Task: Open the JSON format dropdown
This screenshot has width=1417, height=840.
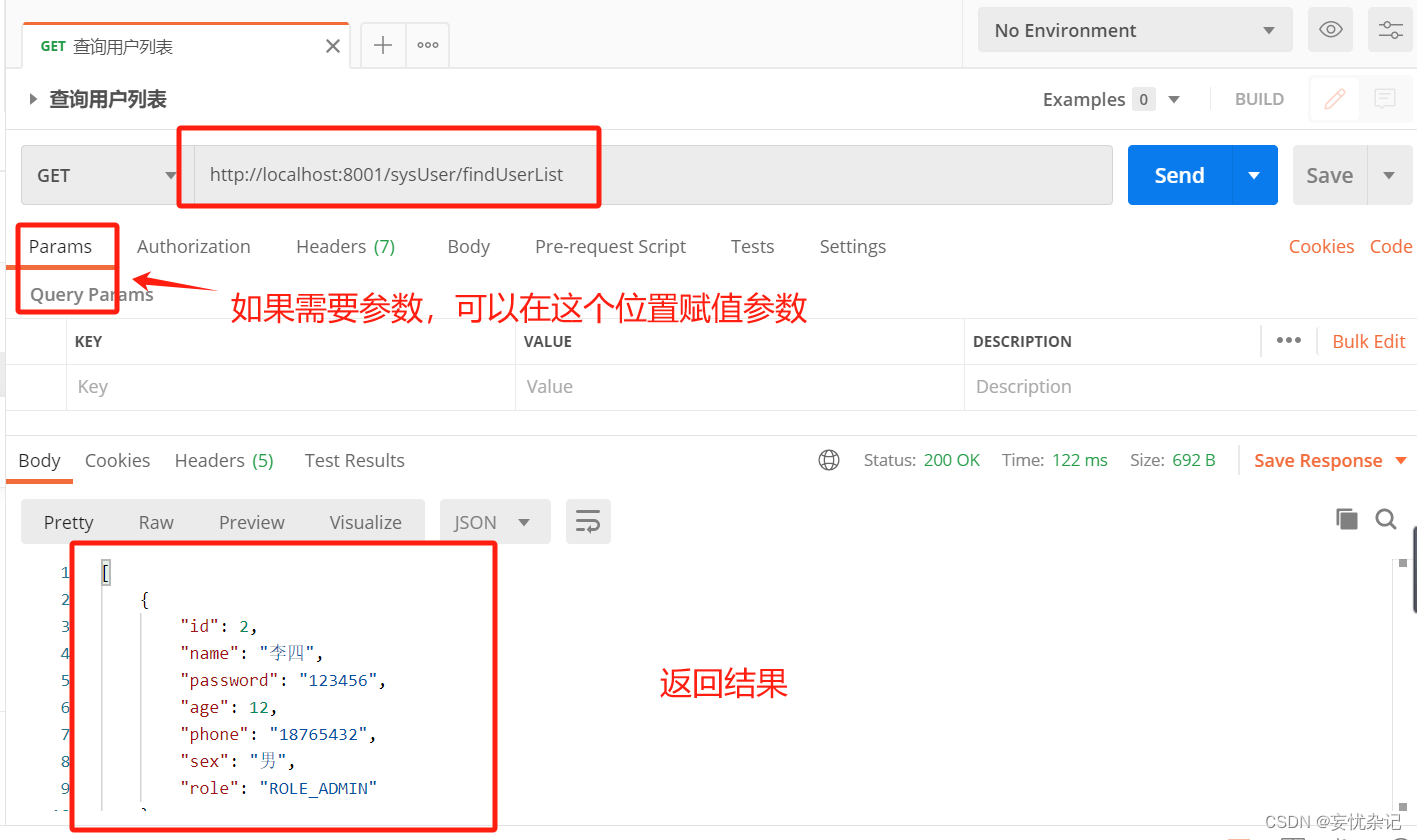Action: tap(495, 522)
